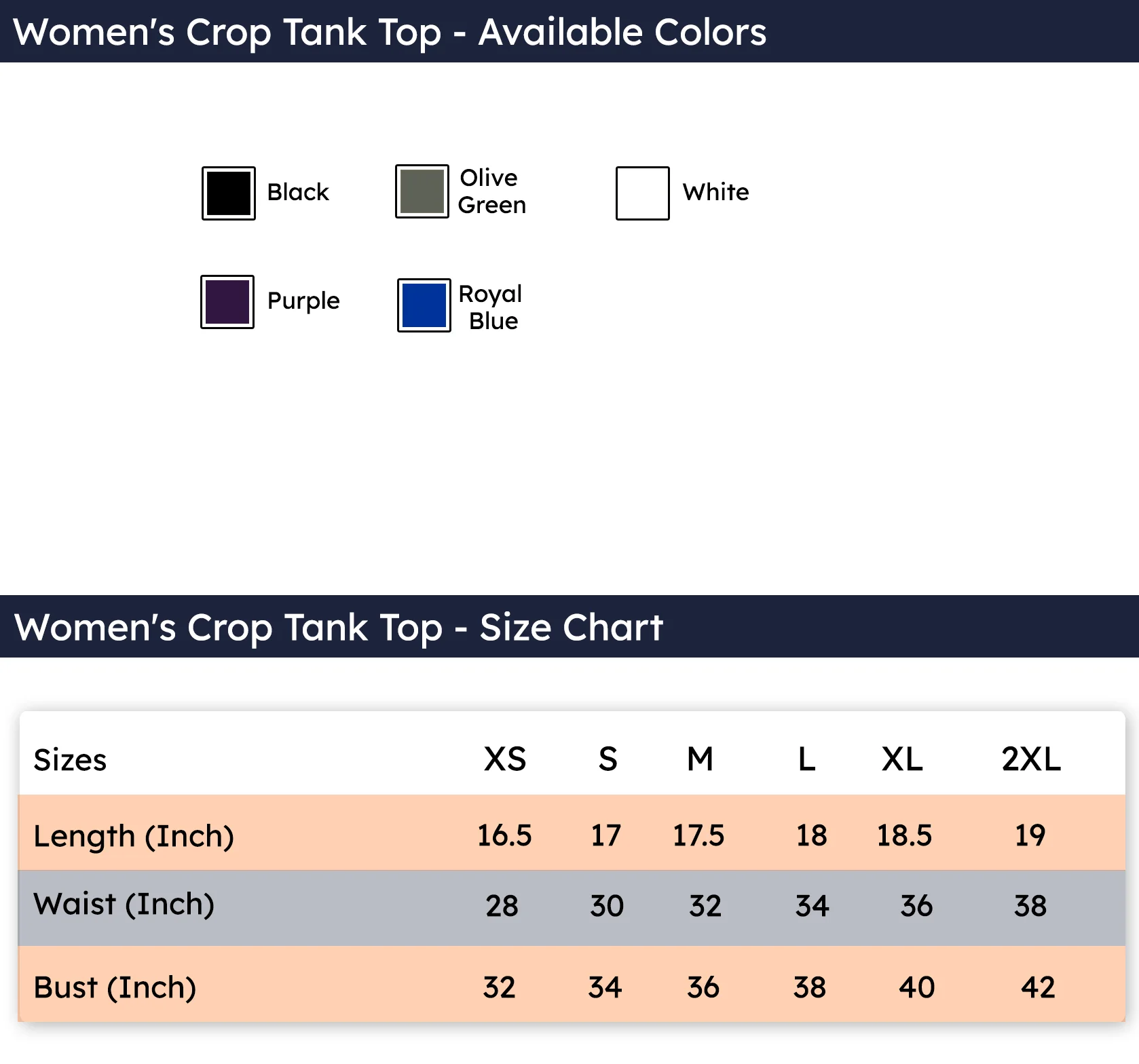Choose the White color swatch
The width and height of the screenshot is (1139, 1064).
point(643,193)
